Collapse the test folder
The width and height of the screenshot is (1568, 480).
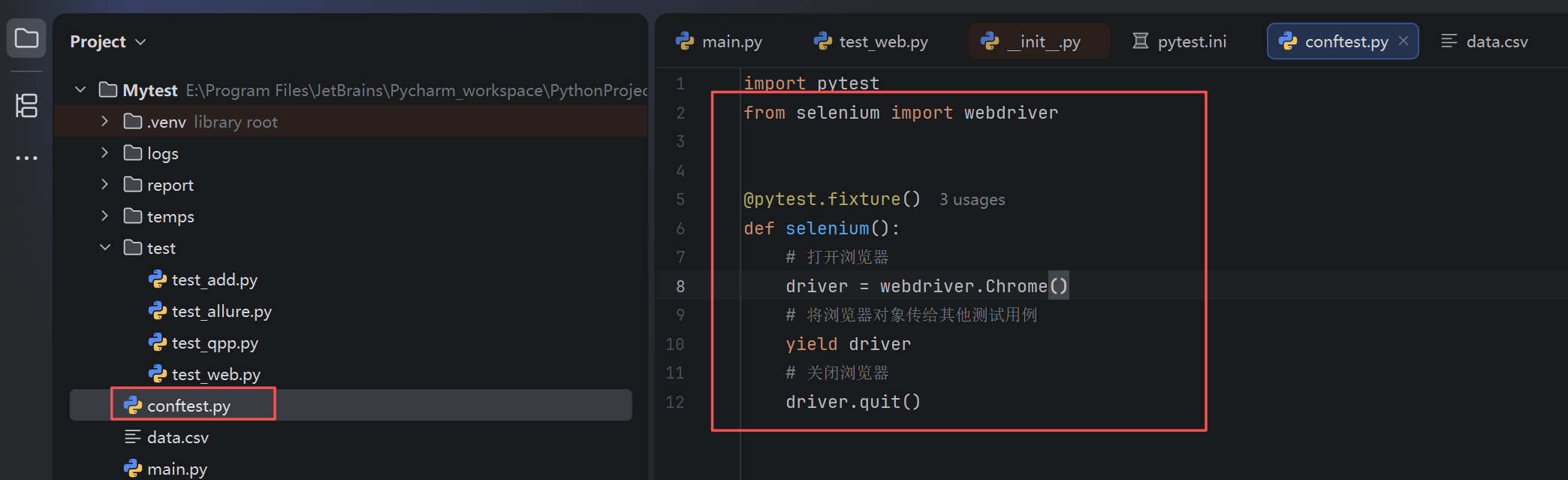click(x=104, y=247)
